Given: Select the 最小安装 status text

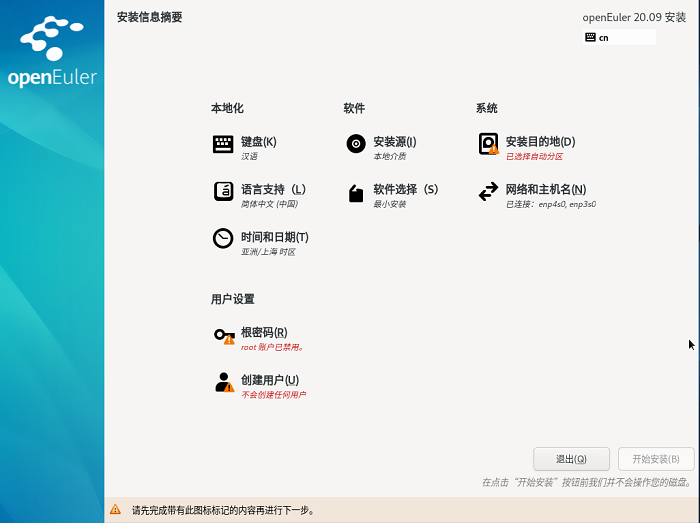Looking at the screenshot, I should 390,204.
